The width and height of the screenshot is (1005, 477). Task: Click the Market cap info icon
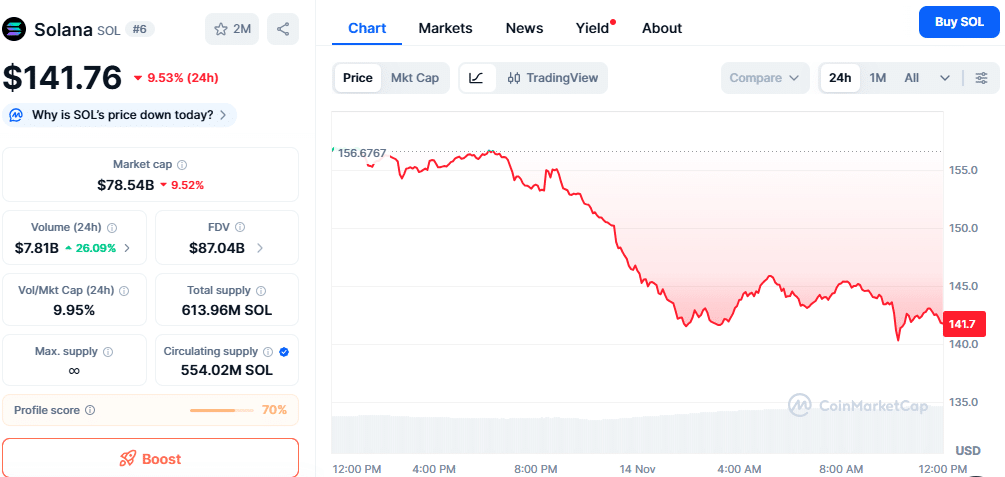coord(182,165)
